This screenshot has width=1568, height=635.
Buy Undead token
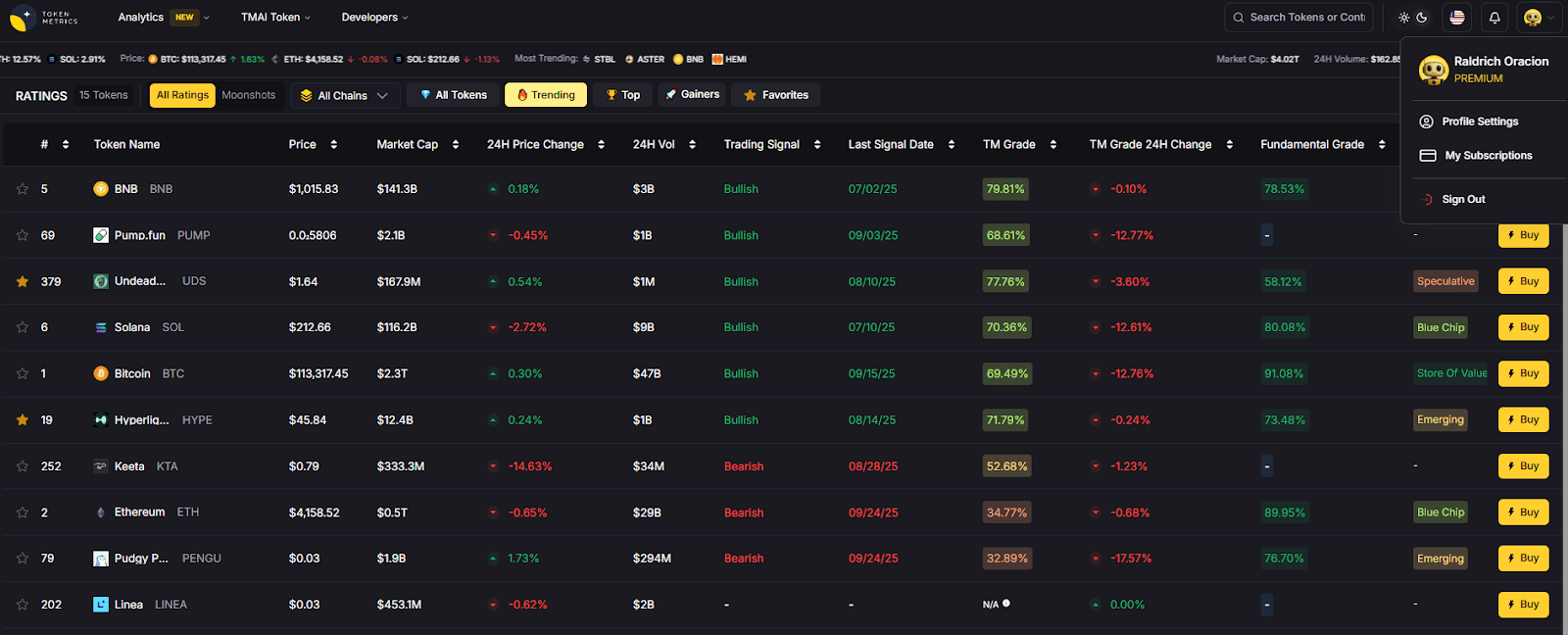(1524, 281)
